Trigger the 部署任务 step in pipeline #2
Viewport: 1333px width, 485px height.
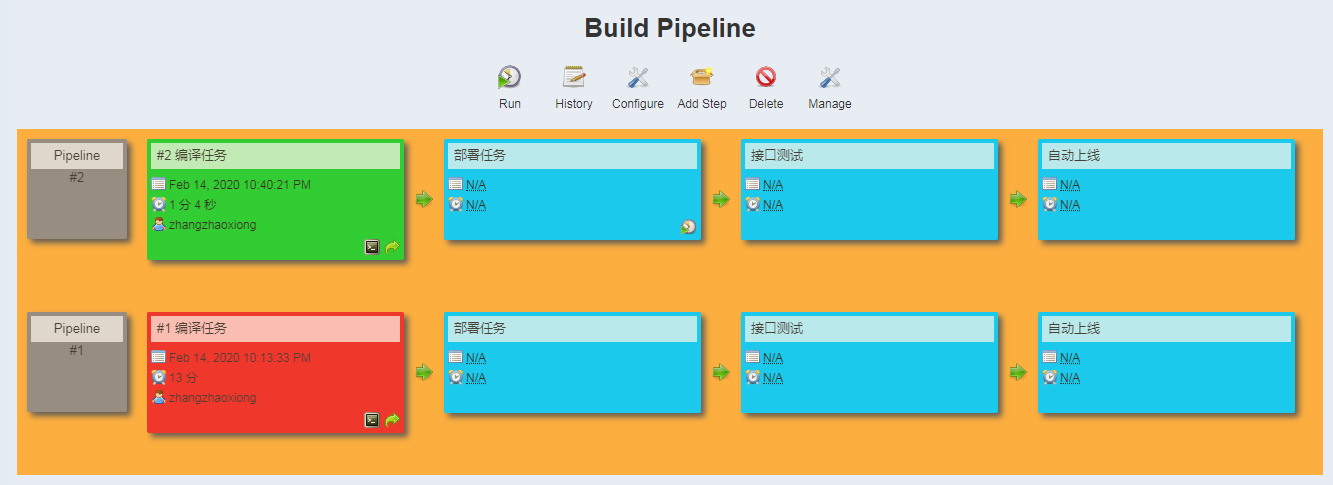coord(689,227)
